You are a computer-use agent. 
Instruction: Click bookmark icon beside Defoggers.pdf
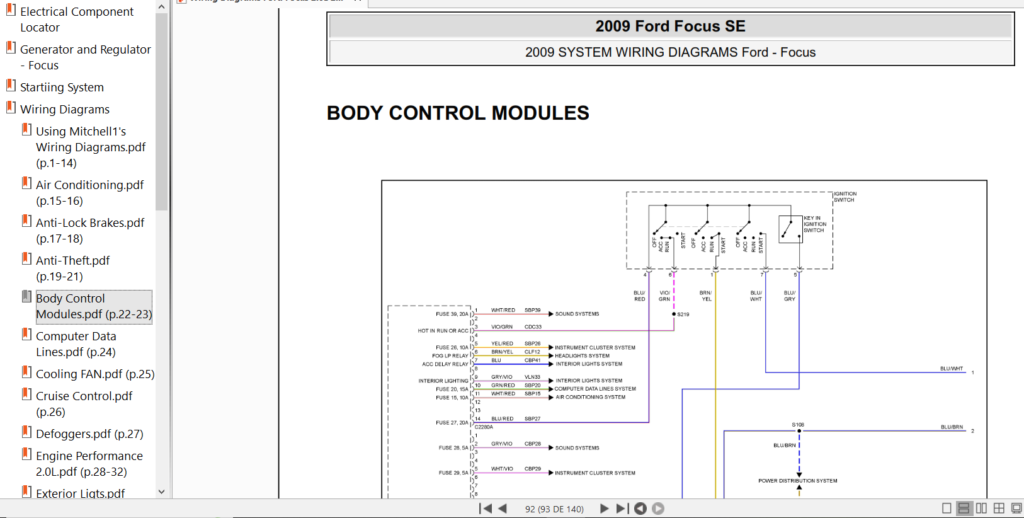pos(26,432)
